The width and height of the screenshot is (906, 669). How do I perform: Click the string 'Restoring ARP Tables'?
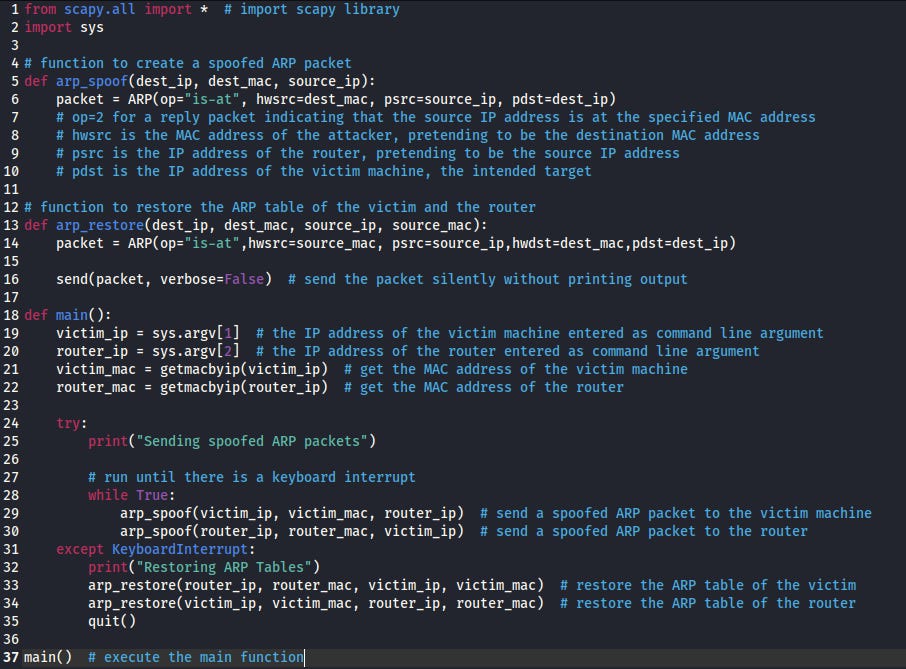point(224,567)
